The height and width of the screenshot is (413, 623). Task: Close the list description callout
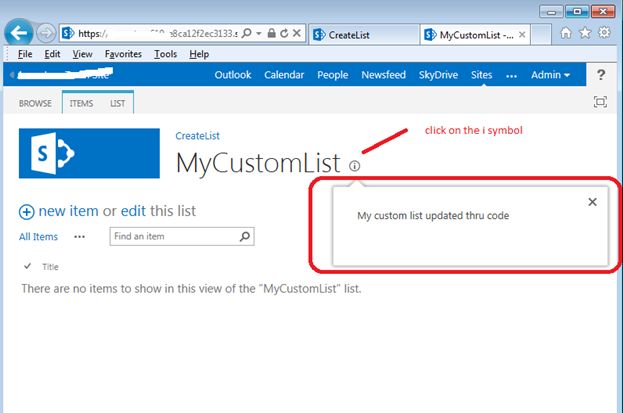tap(592, 202)
